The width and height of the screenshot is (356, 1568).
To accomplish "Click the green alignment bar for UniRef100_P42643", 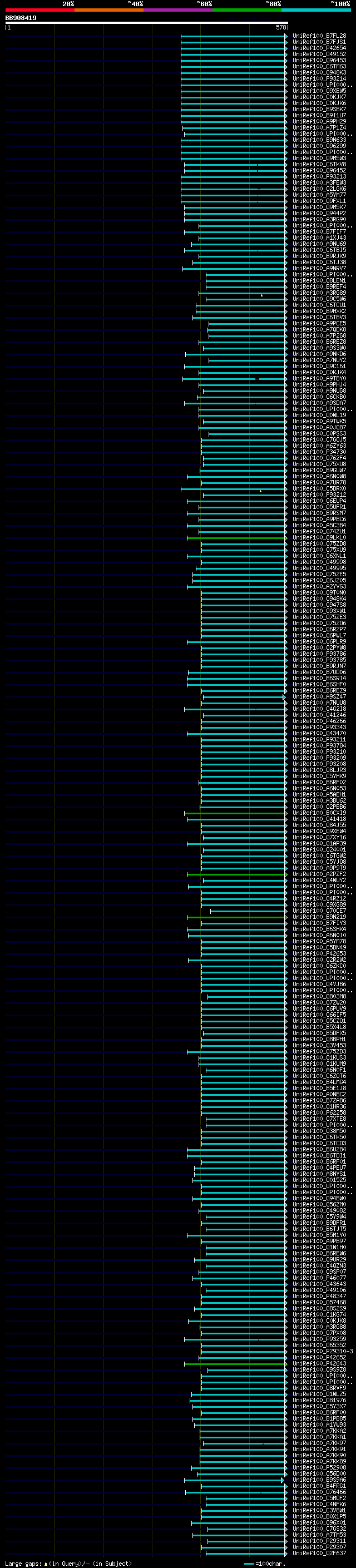I will pyautogui.click(x=235, y=1364).
